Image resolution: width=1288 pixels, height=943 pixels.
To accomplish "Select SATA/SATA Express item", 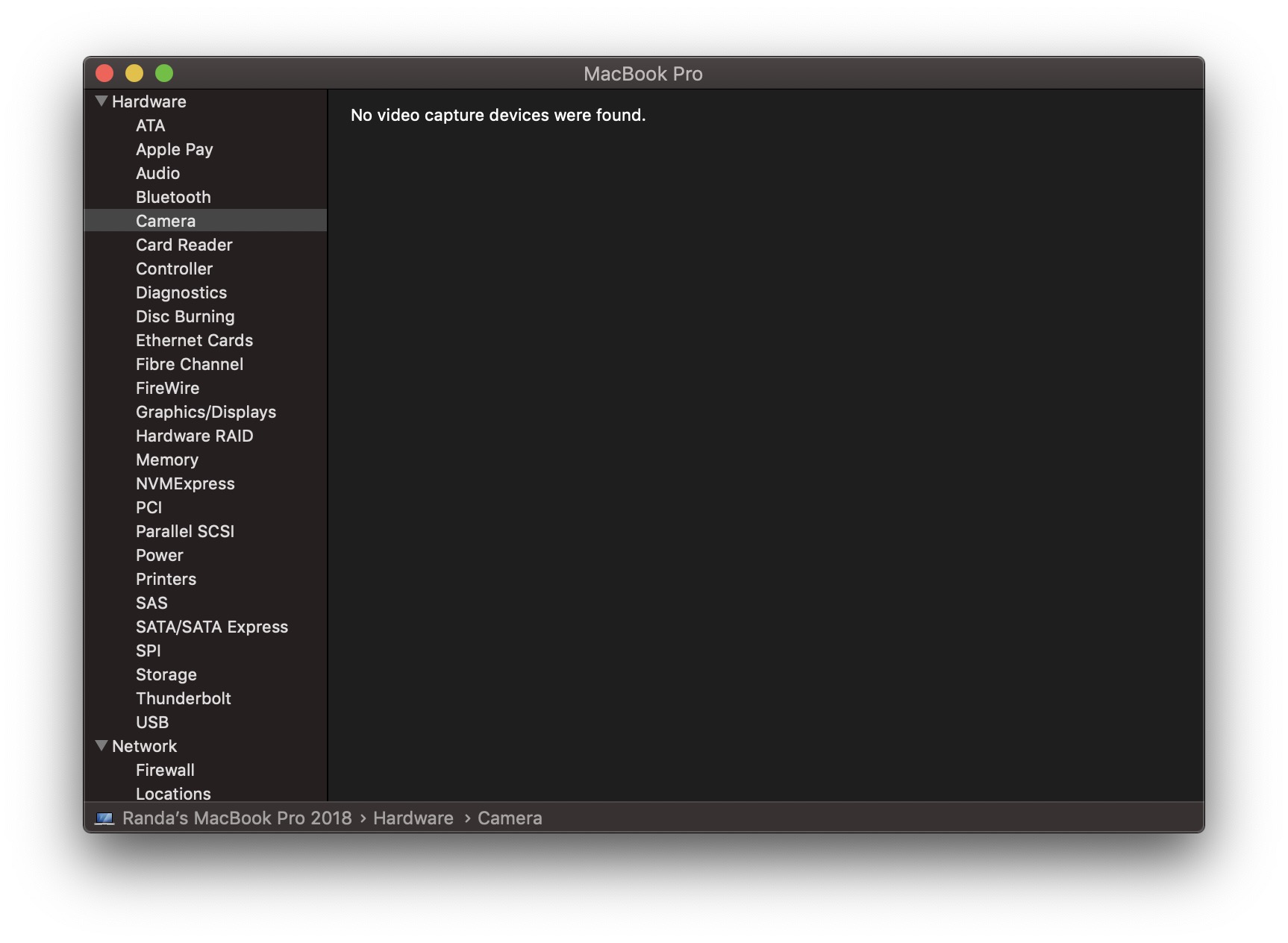I will pos(212,627).
